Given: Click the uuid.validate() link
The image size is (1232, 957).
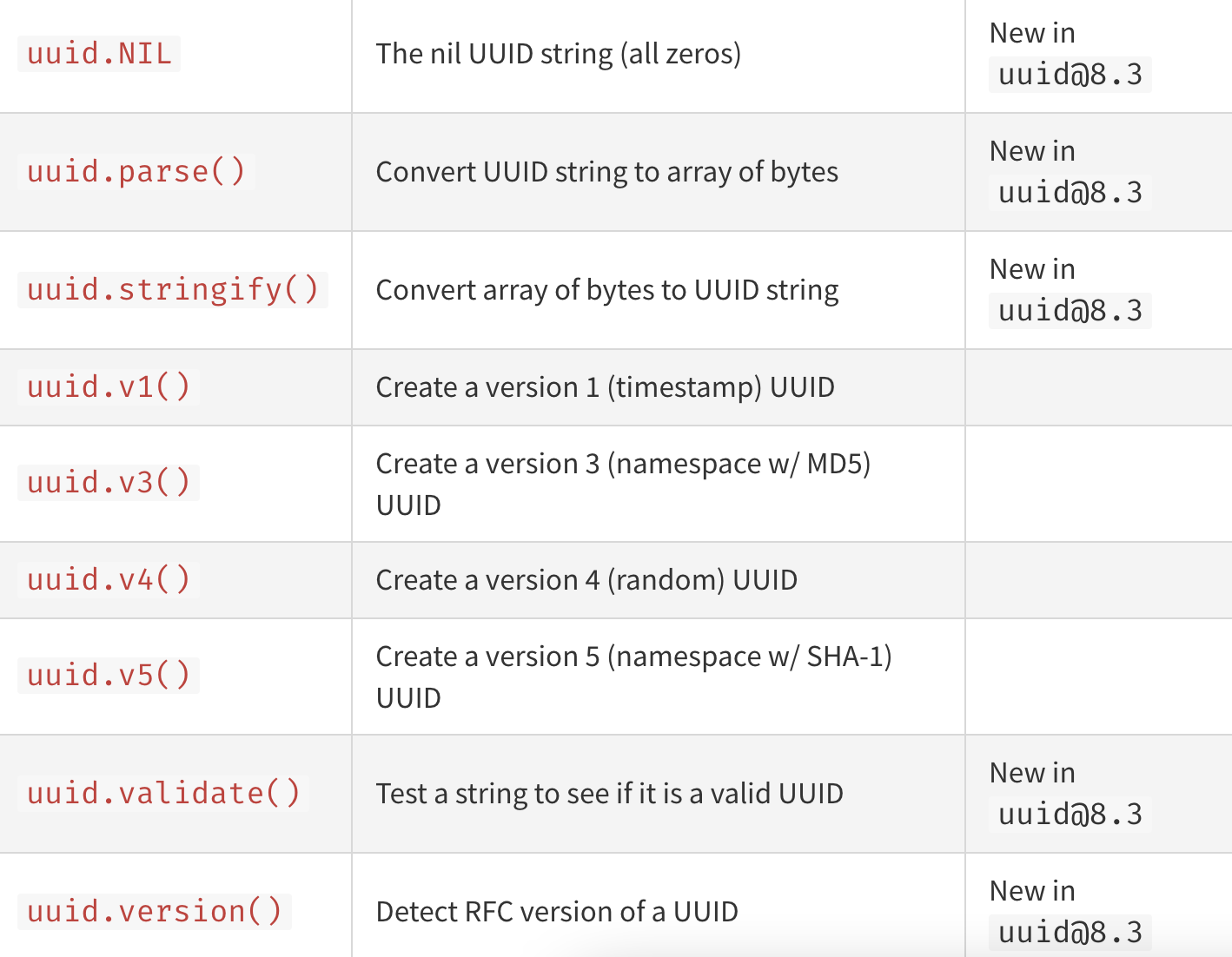Looking at the screenshot, I should pyautogui.click(x=162, y=794).
